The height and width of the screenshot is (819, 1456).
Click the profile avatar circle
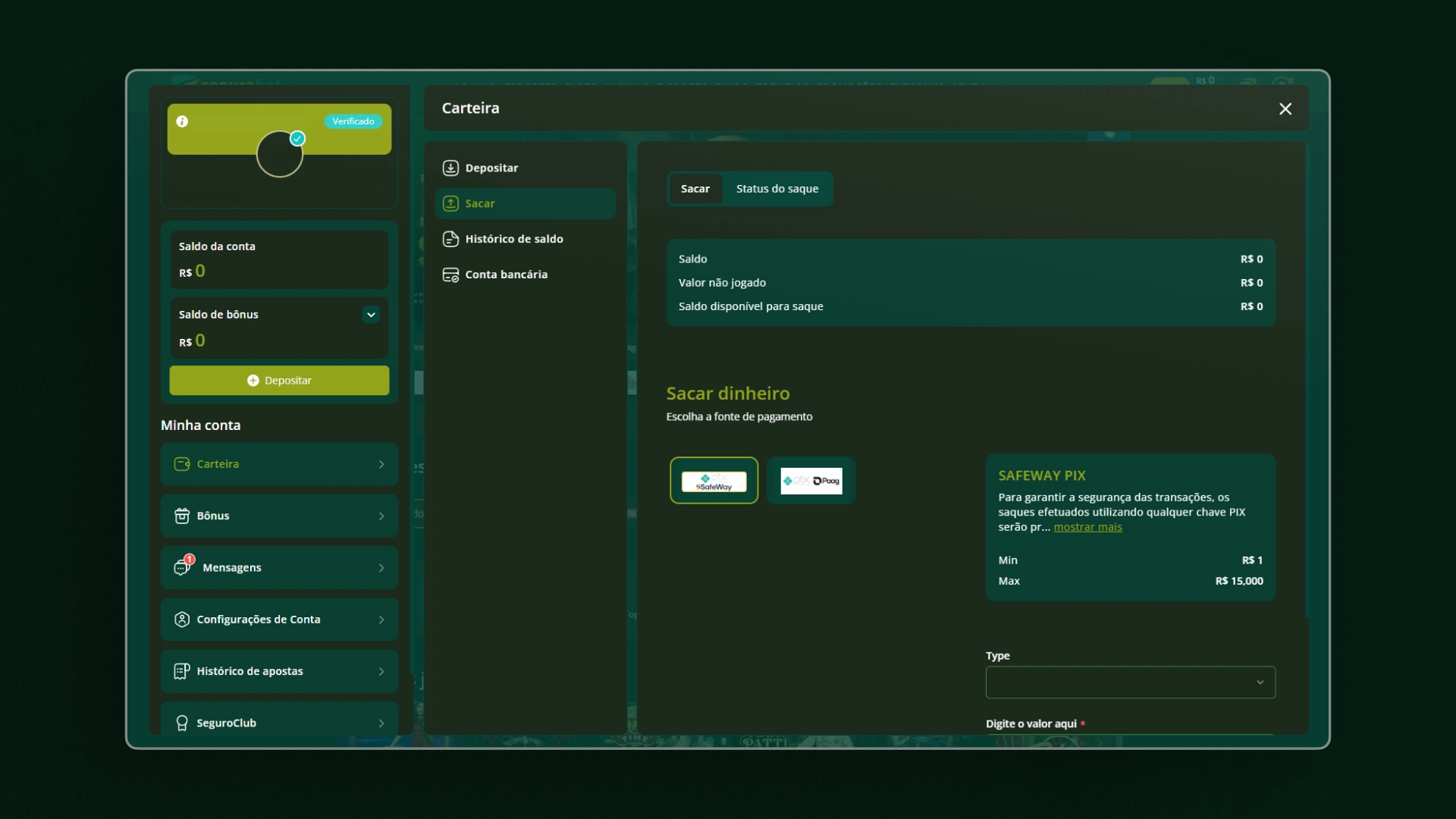(x=280, y=155)
